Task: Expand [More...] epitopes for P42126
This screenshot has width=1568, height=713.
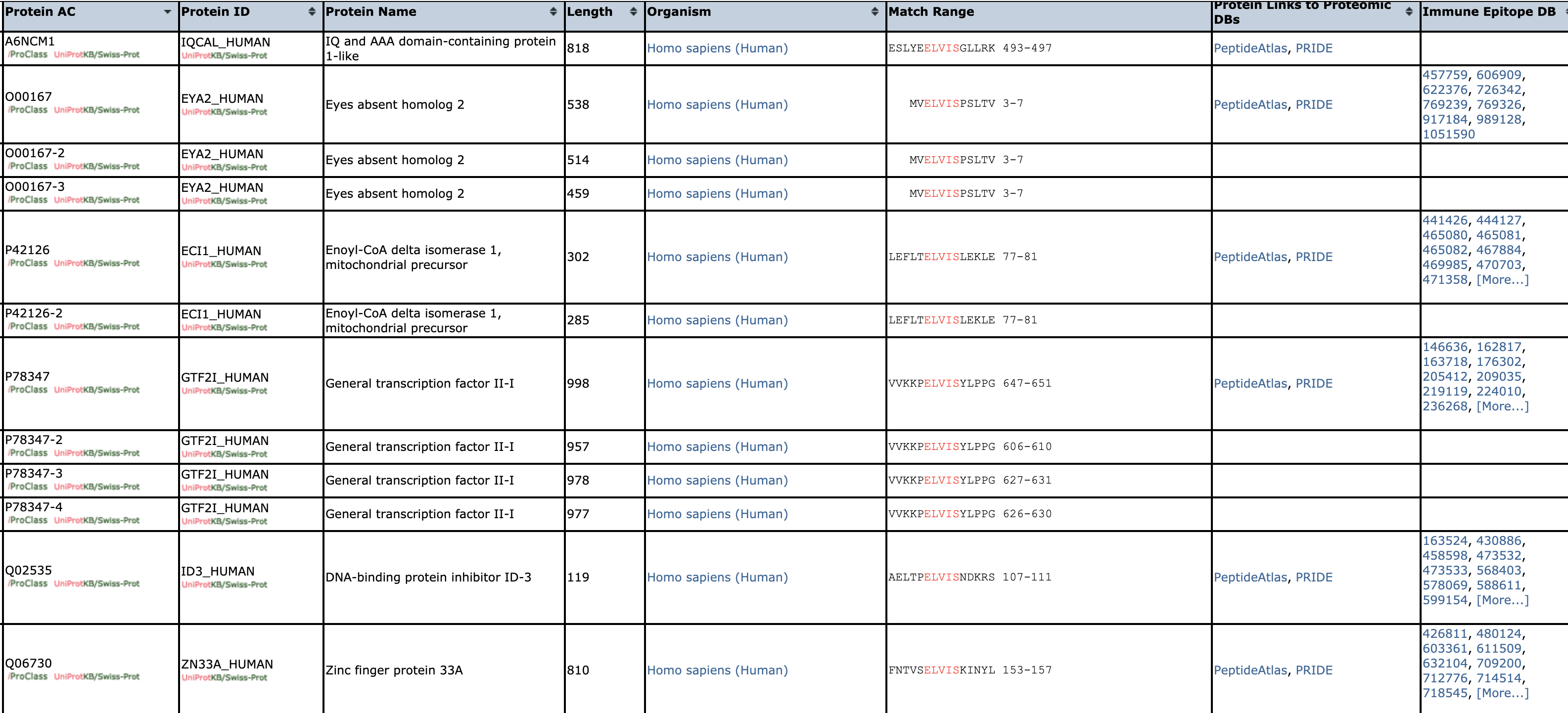Action: (x=1502, y=280)
